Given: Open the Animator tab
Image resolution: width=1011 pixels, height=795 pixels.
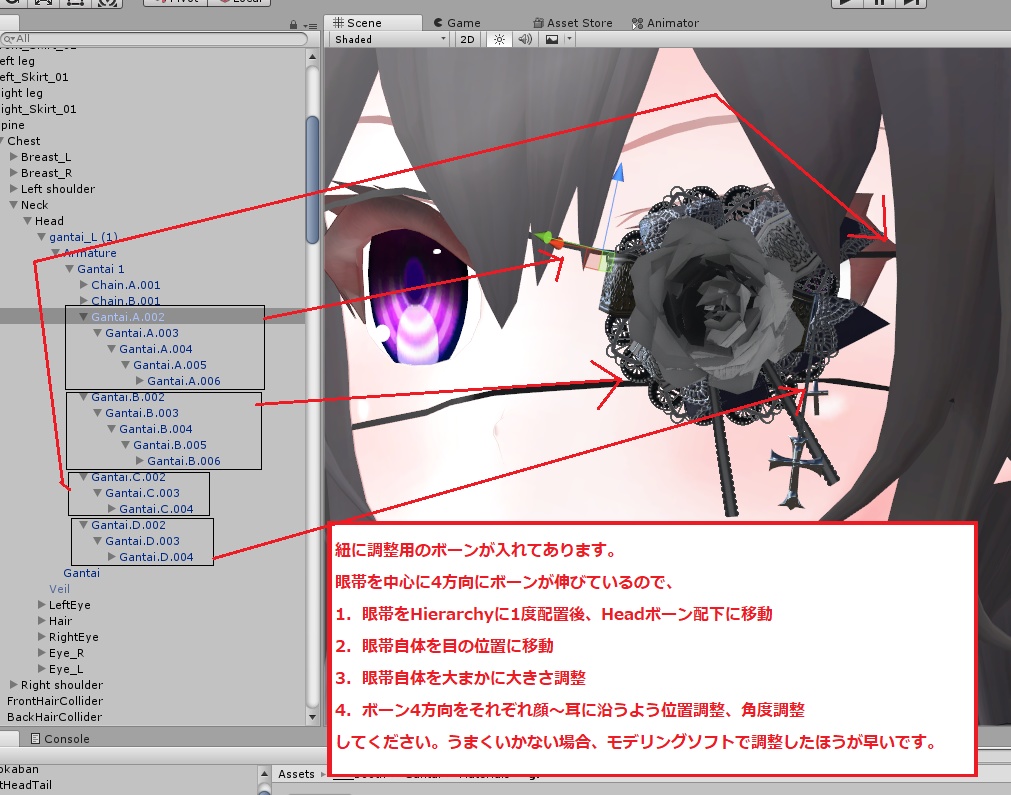Looking at the screenshot, I should tap(665, 23).
